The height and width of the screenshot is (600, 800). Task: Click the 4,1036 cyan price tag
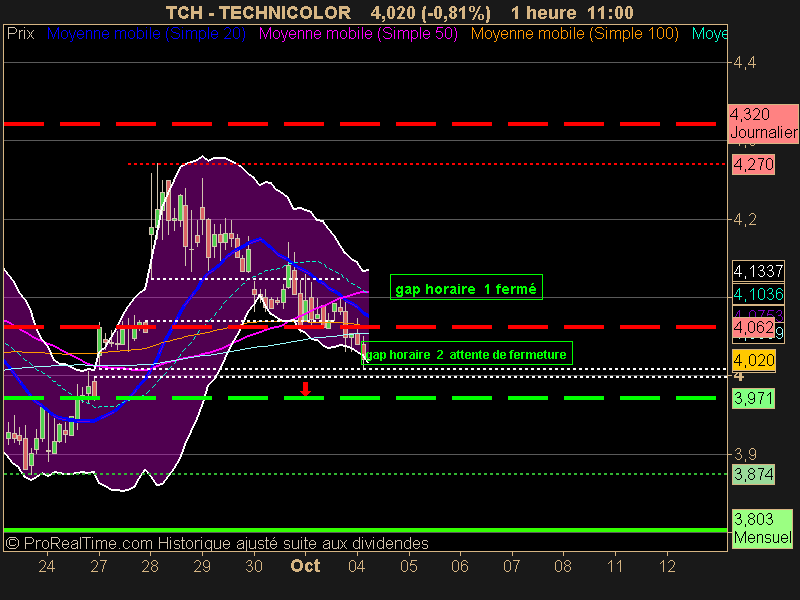click(758, 294)
